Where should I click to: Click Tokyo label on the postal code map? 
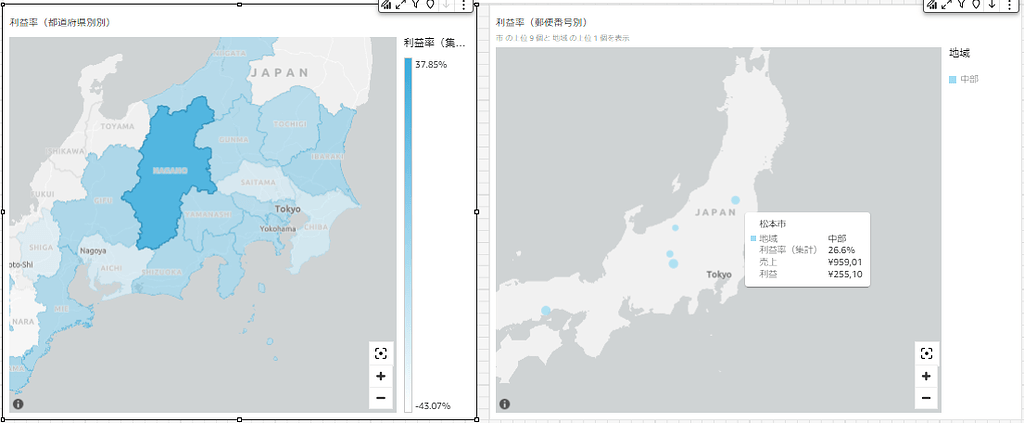point(719,275)
